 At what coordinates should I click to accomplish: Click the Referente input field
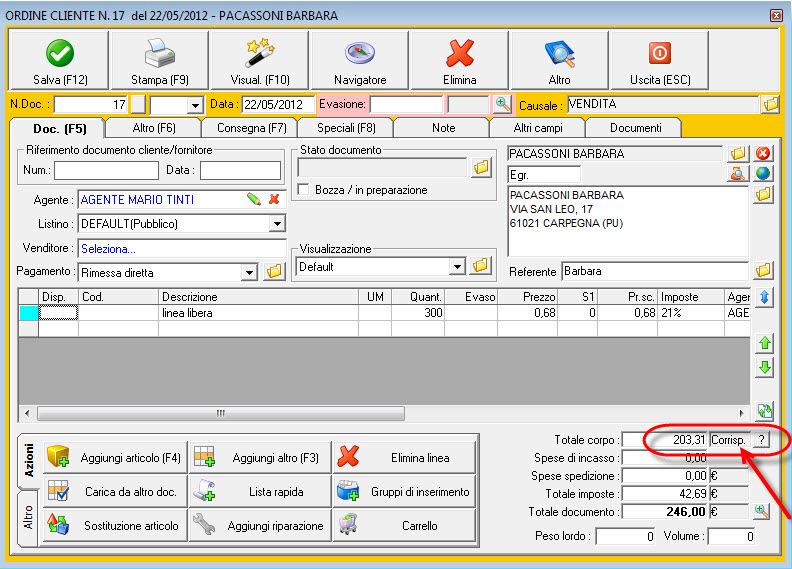click(654, 271)
